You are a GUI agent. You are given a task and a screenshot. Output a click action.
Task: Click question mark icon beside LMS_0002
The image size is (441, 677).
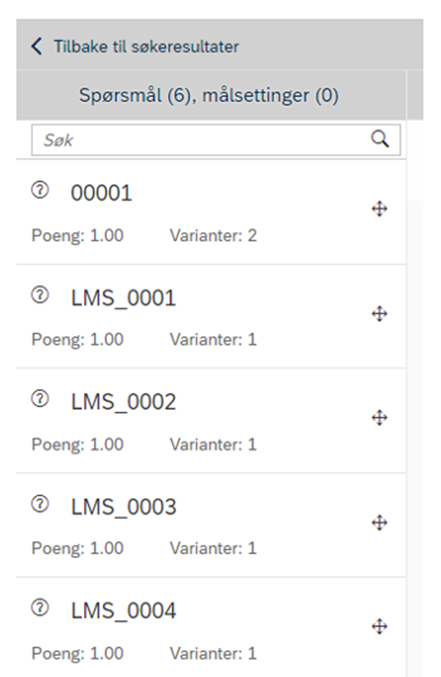[x=40, y=399]
